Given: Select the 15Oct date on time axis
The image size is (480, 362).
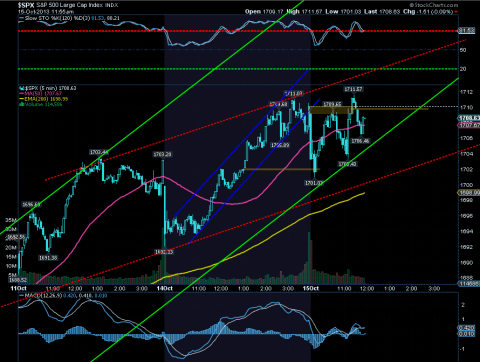Looking at the screenshot, I should click(310, 288).
